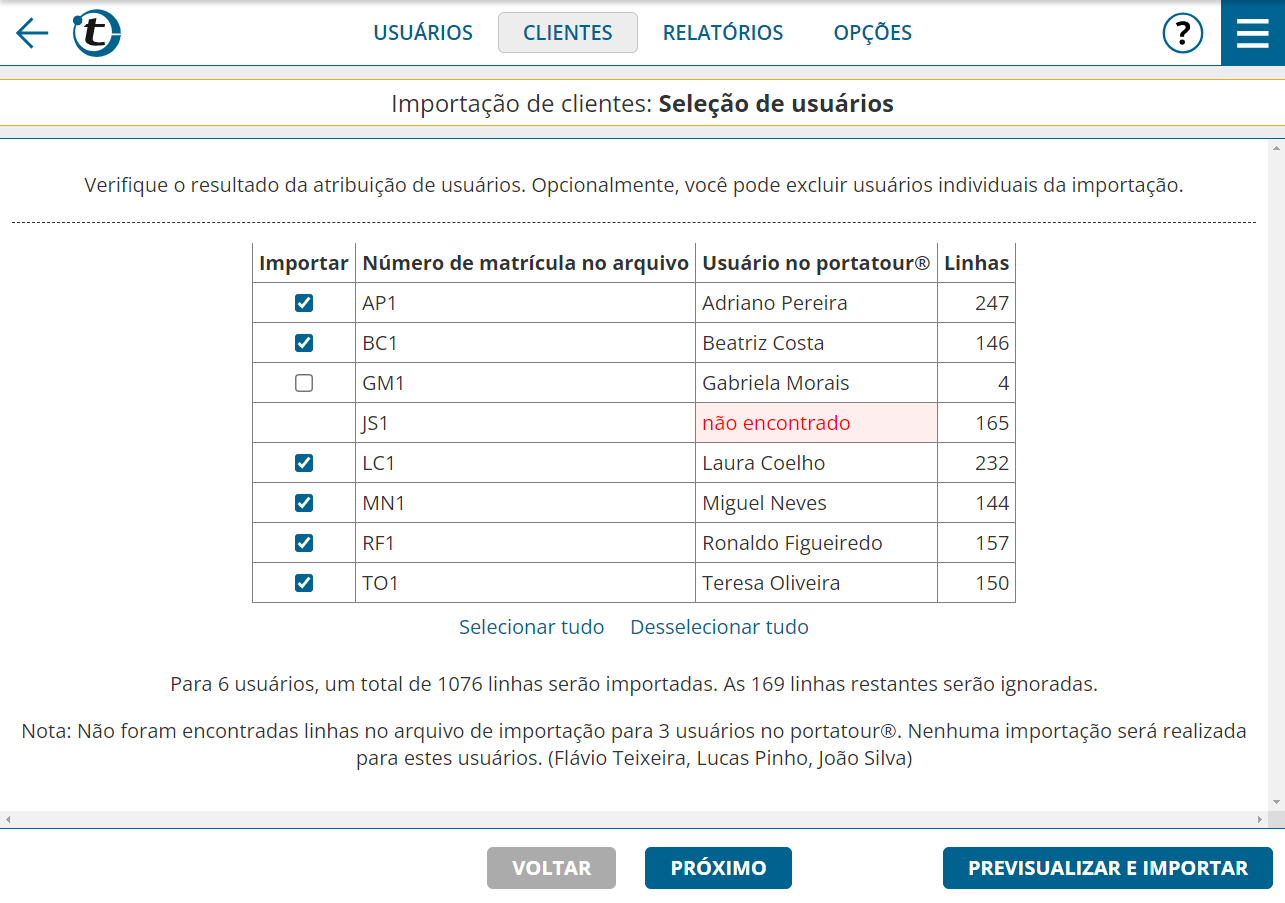
Task: Select the 'Teresa Oliveira' cell
Action: [816, 583]
